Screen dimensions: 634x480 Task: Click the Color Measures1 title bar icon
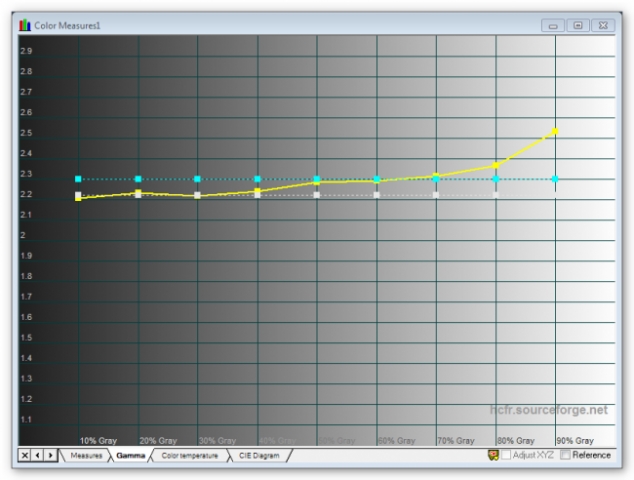25,23
